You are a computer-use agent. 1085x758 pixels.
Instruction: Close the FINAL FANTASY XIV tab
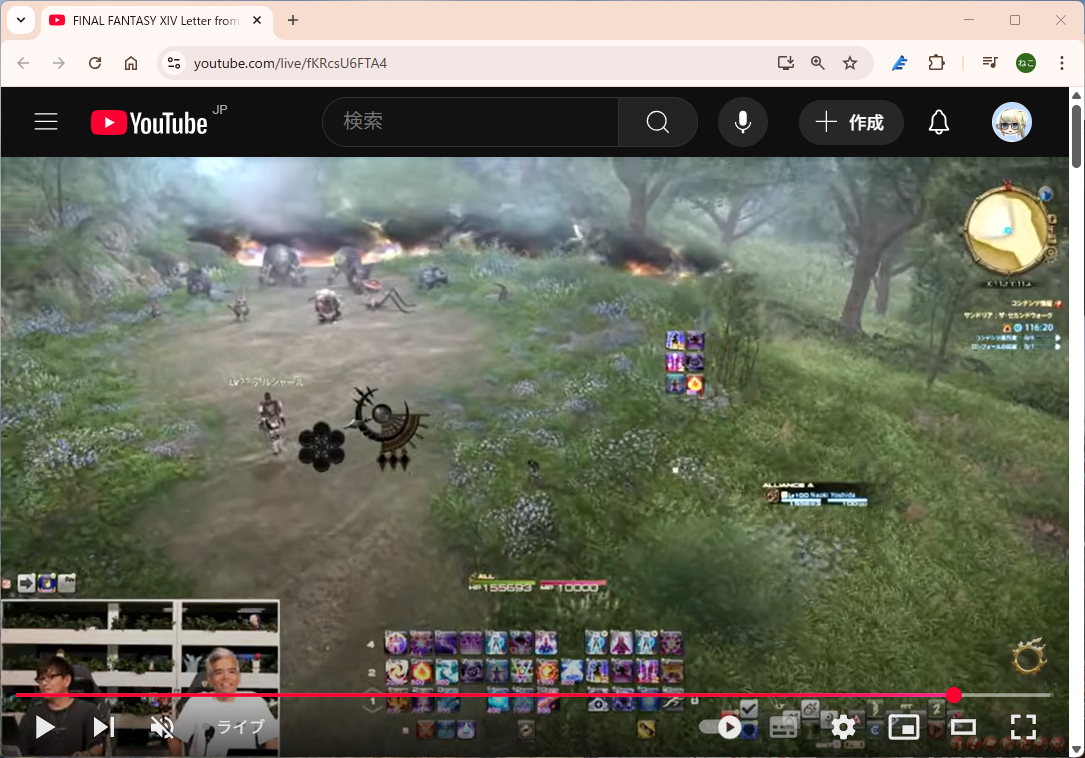point(257,20)
